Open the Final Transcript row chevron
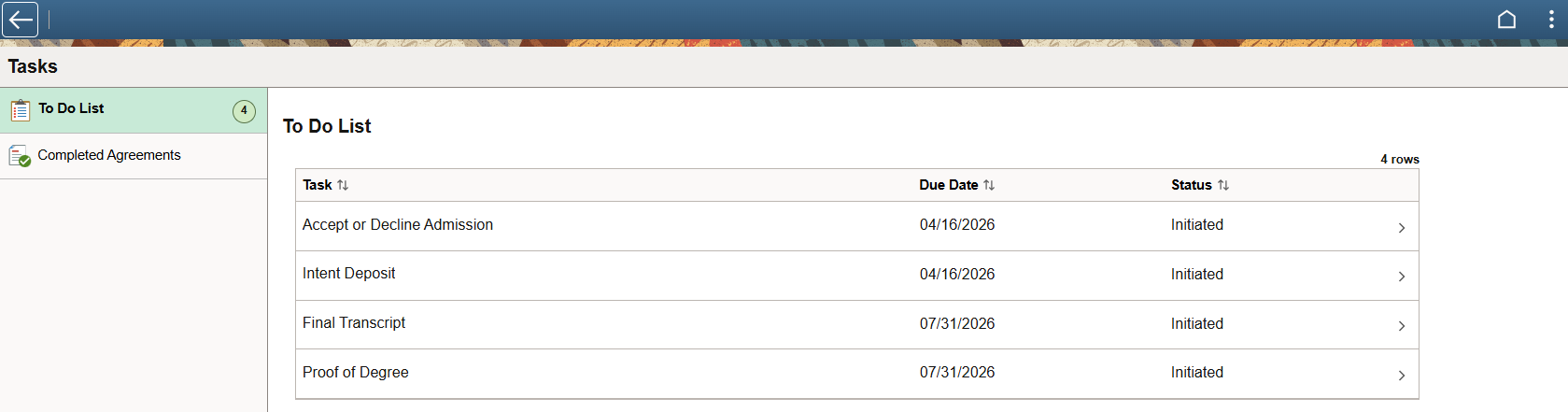This screenshot has height=412, width=1568. 1401,326
